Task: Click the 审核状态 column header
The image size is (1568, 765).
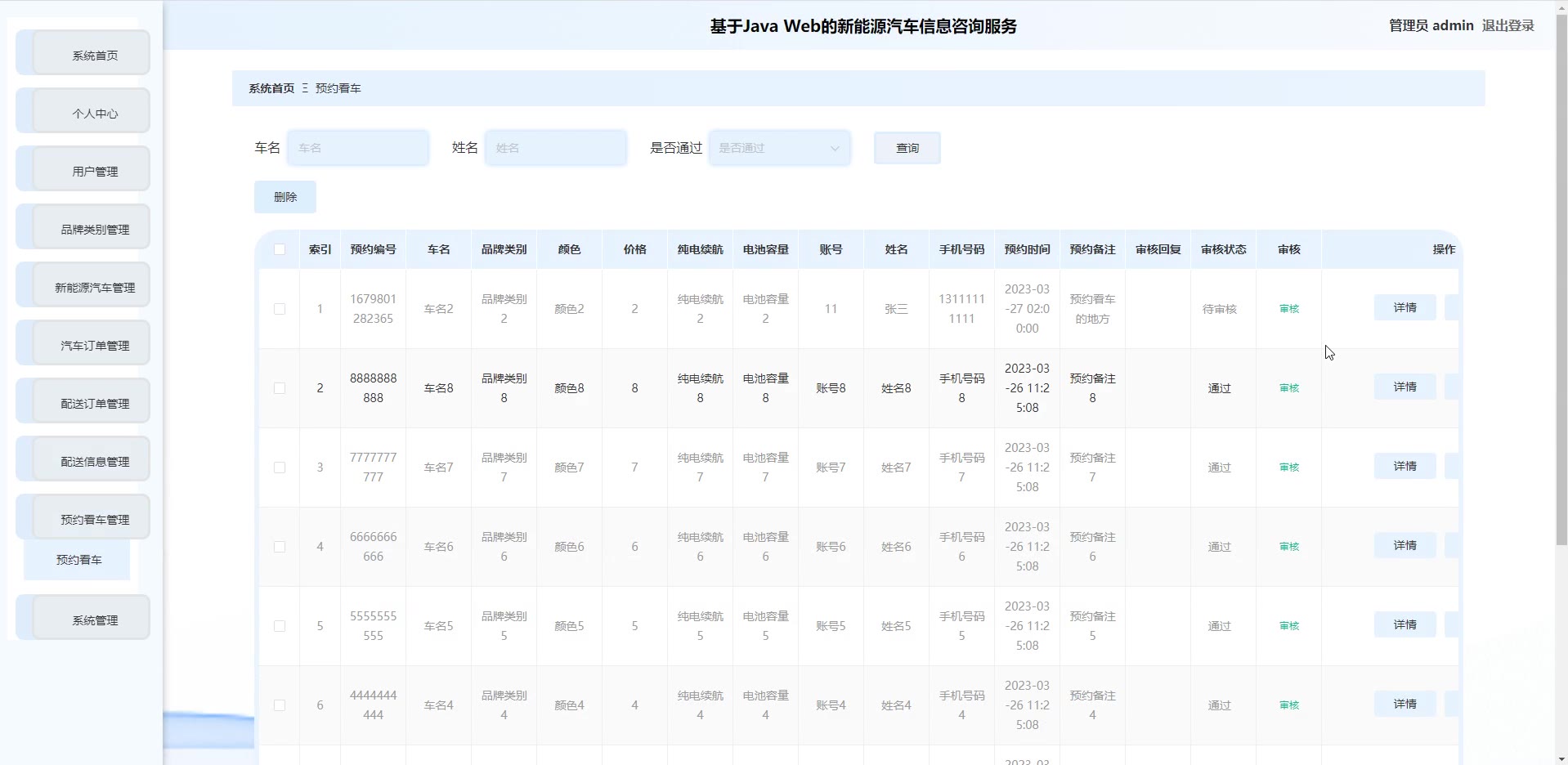Action: [x=1223, y=249]
